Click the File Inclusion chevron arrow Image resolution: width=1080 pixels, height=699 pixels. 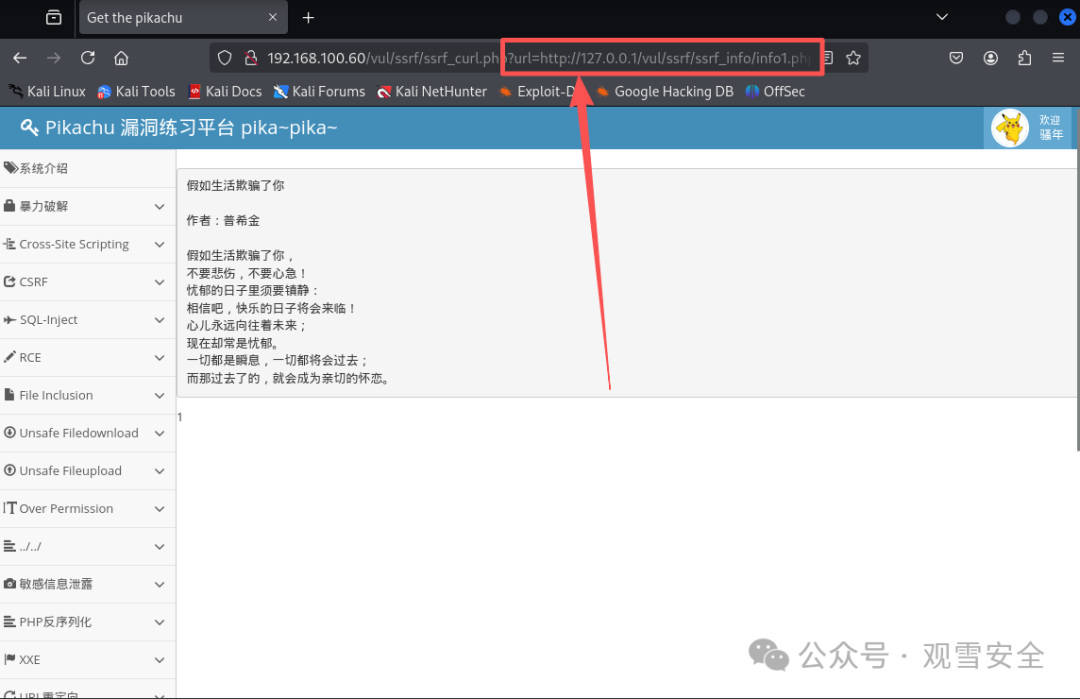160,395
